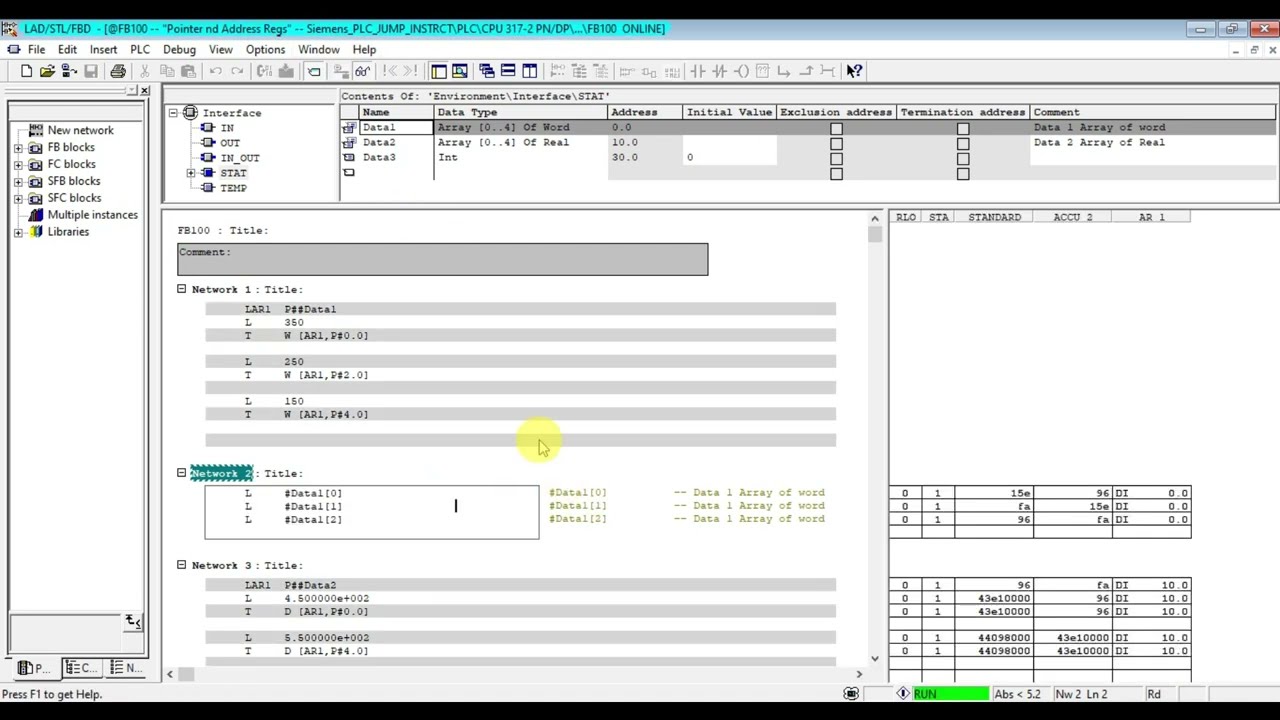Select the TEMP interface entry
The height and width of the screenshot is (720, 1280).
click(233, 188)
